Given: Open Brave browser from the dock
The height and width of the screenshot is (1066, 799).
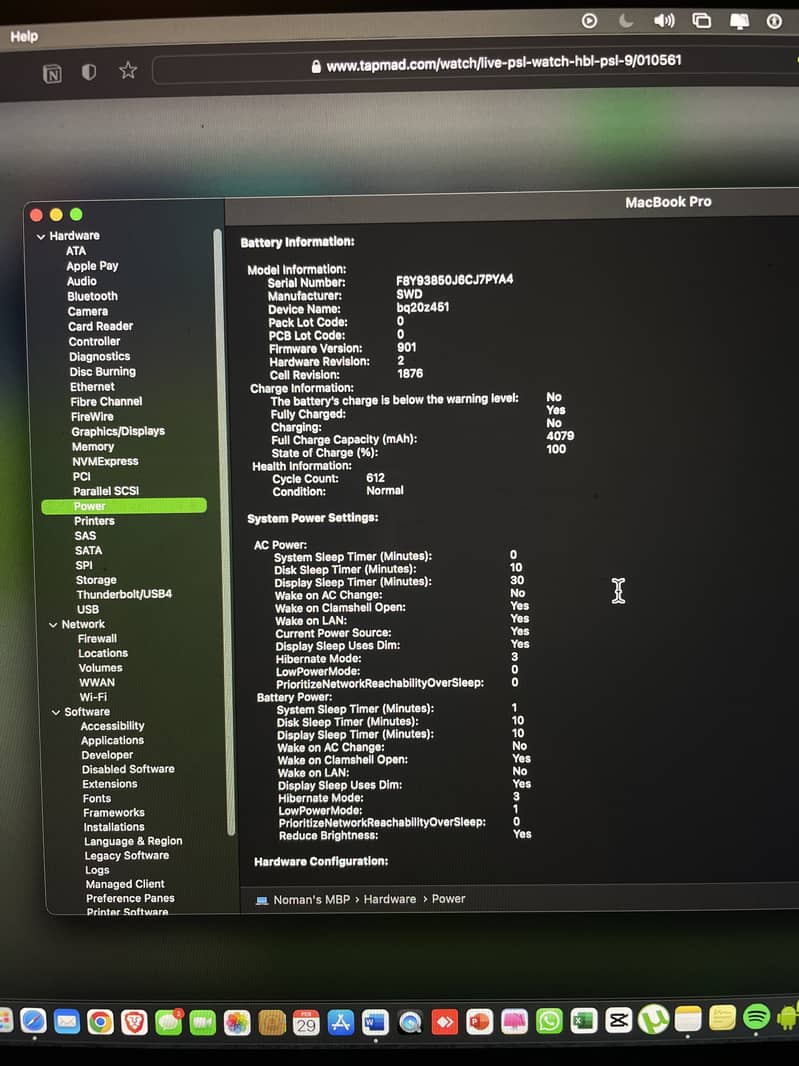Looking at the screenshot, I should click(x=134, y=1021).
